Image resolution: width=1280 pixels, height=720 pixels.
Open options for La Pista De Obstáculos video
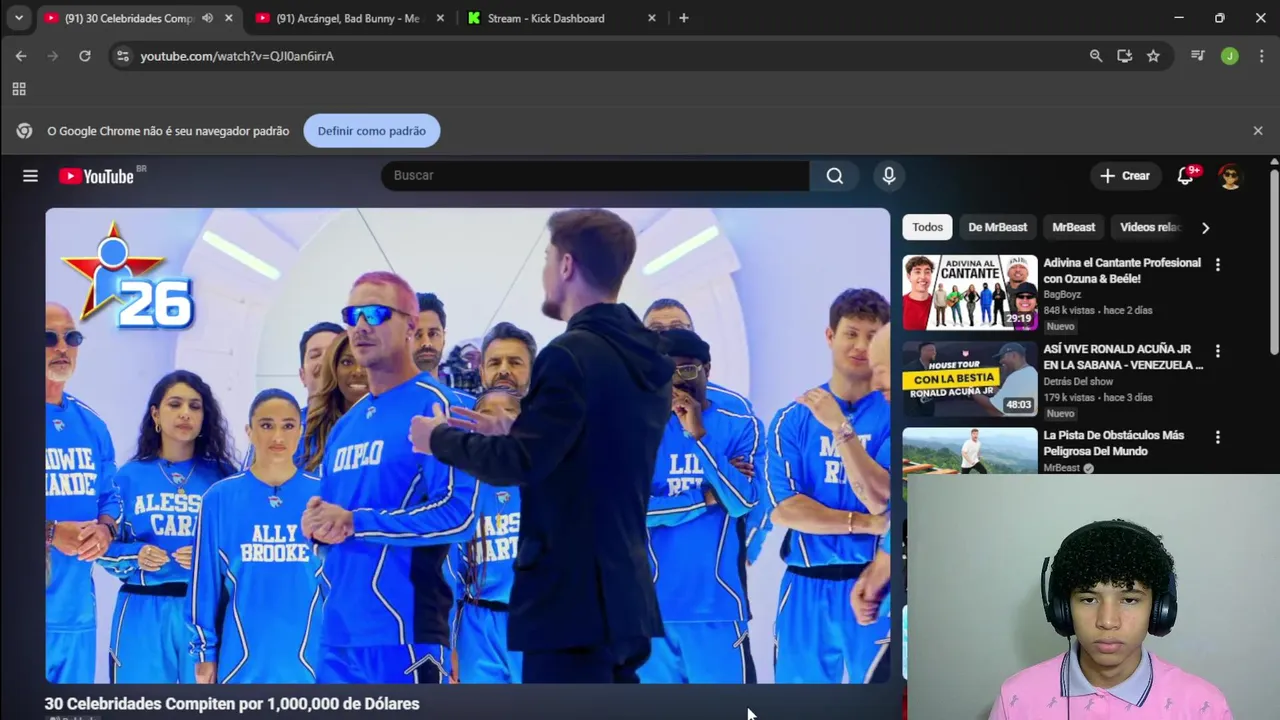tap(1217, 437)
